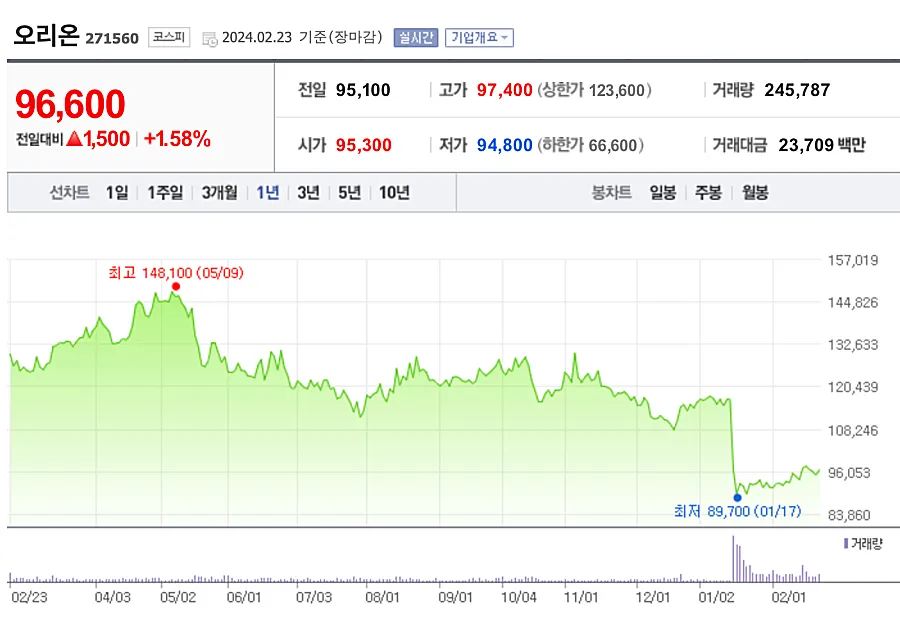Click the 선차트 line chart label

tap(69, 192)
